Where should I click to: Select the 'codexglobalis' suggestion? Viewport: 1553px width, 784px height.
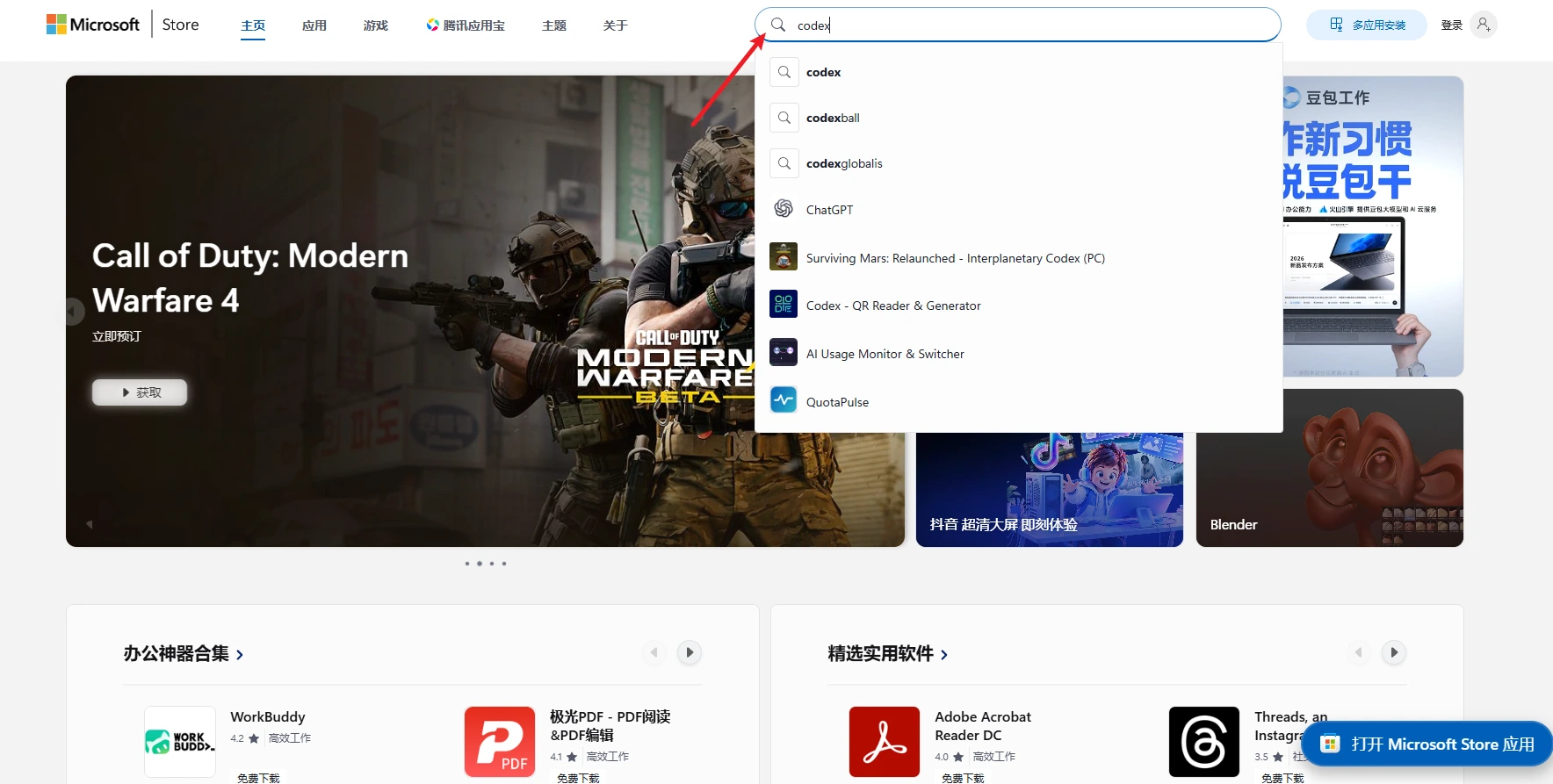point(1019,163)
